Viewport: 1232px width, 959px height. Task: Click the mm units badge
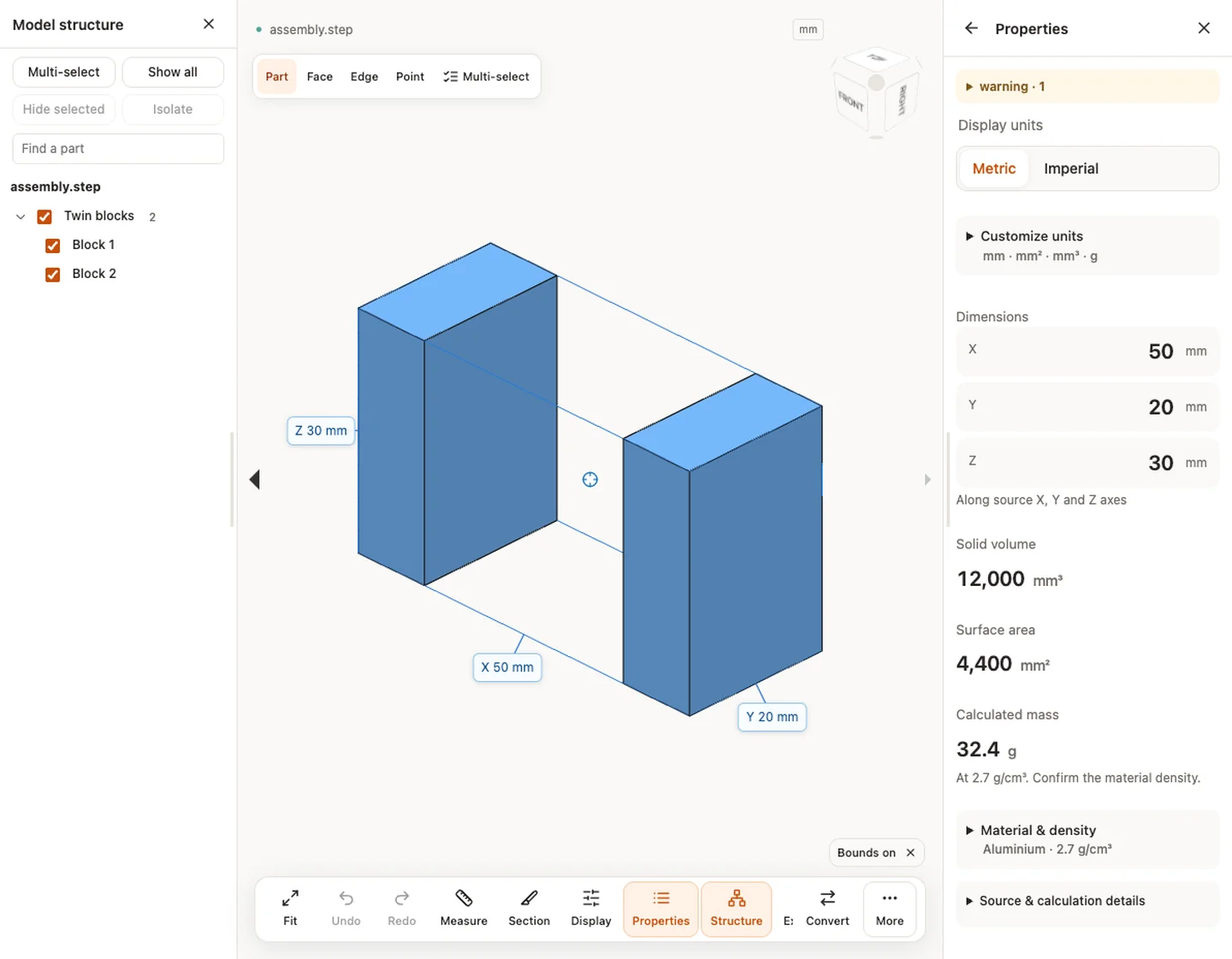click(x=808, y=29)
